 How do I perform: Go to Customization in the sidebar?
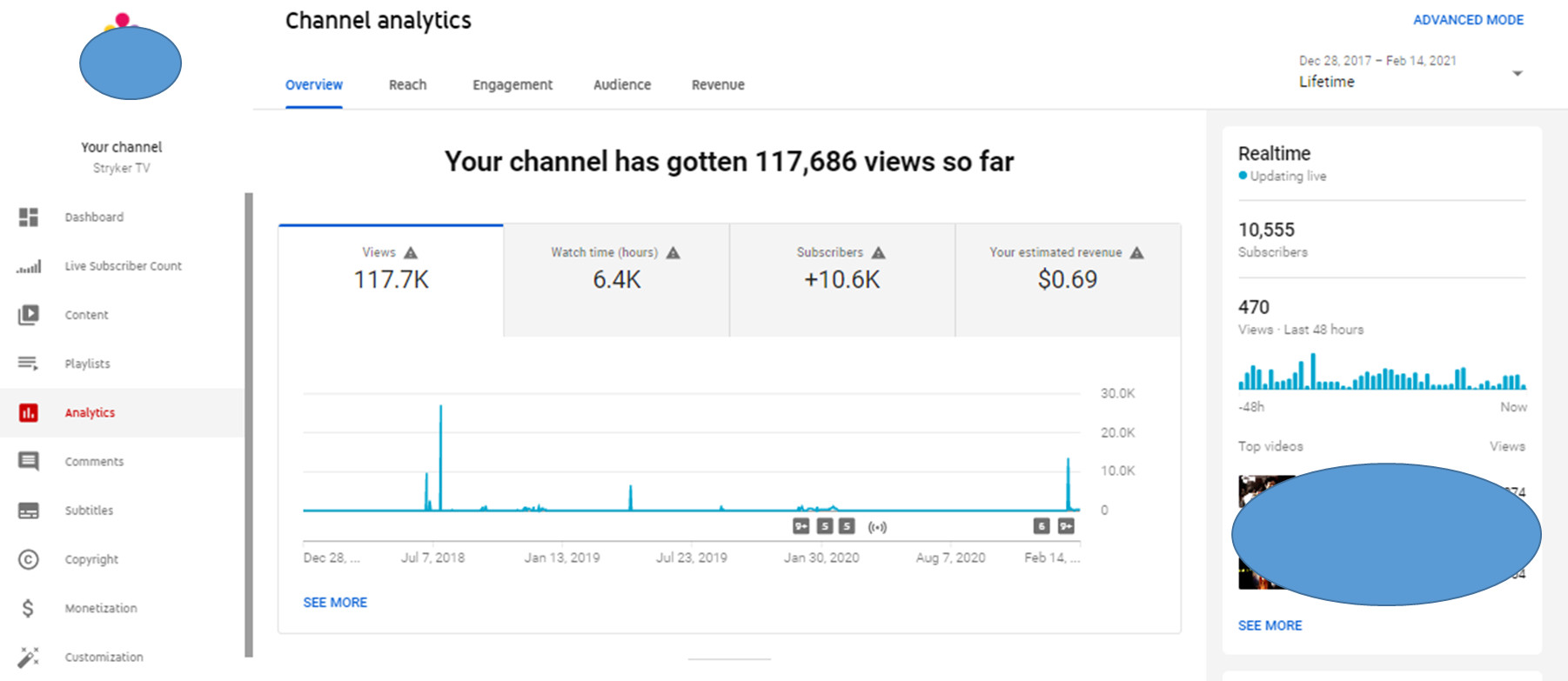pyautogui.click(x=104, y=657)
